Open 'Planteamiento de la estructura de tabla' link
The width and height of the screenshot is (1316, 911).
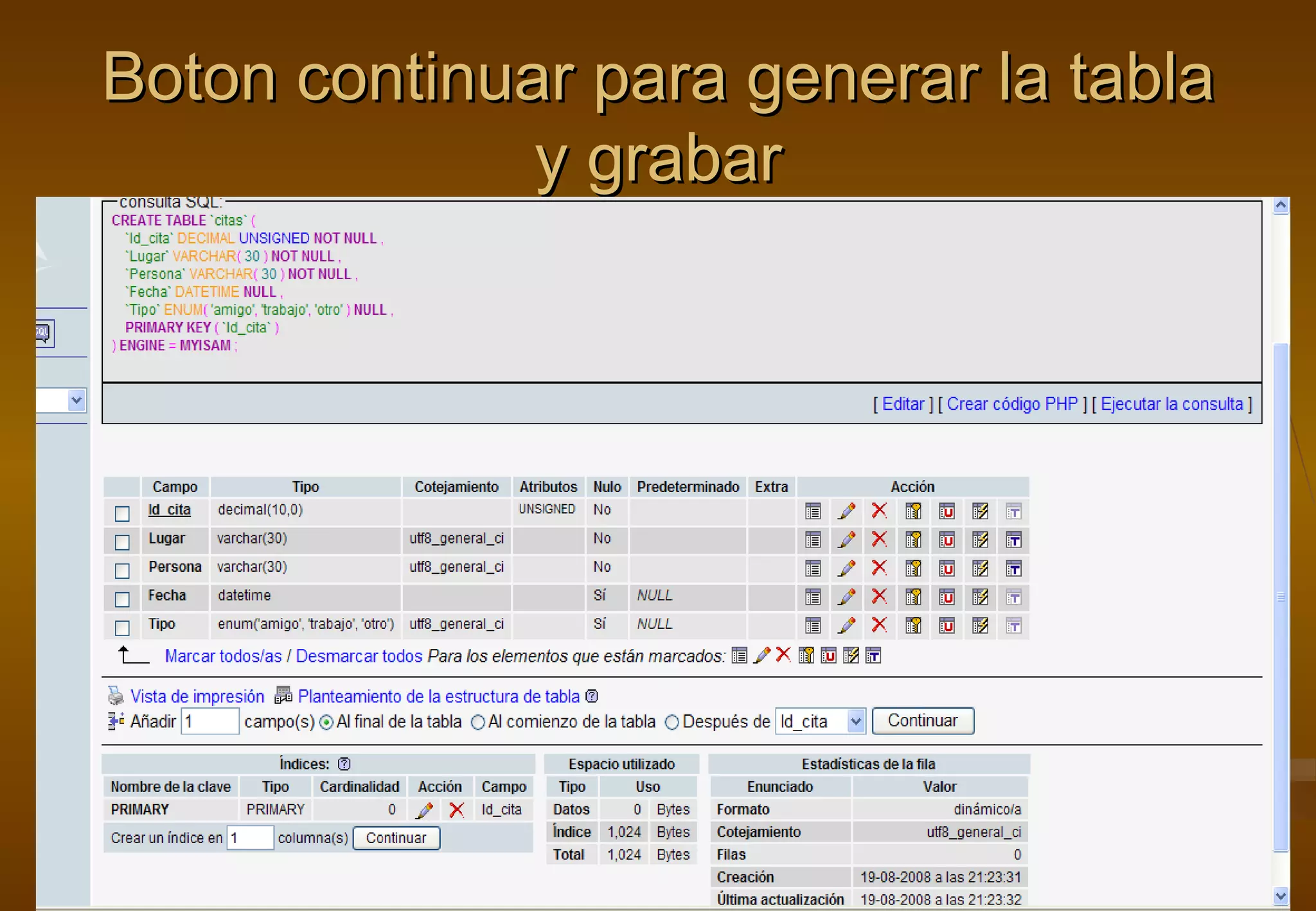click(438, 696)
